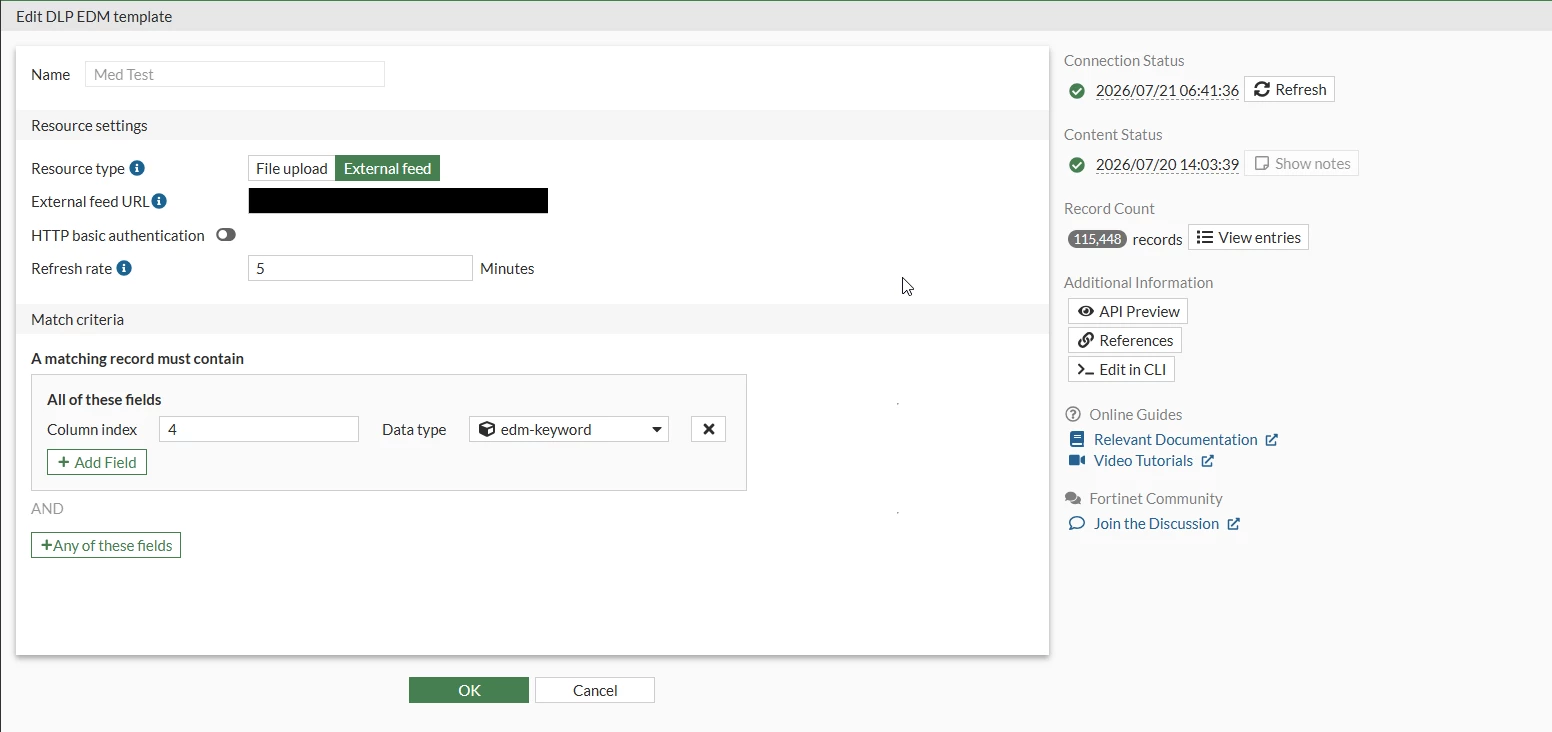
Task: Click the Column index input field
Action: 259,429
